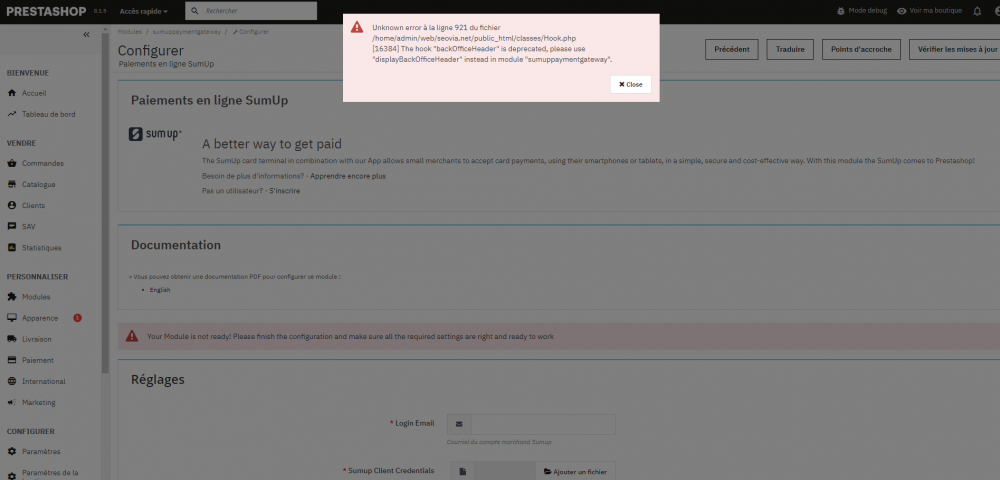Click the envelope icon beside Login Email
This screenshot has height=480, width=1000.
459,425
